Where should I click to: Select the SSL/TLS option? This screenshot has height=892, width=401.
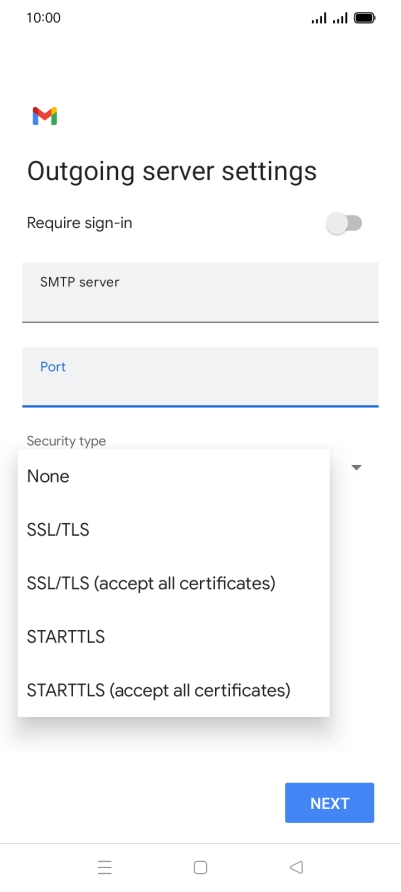point(174,530)
